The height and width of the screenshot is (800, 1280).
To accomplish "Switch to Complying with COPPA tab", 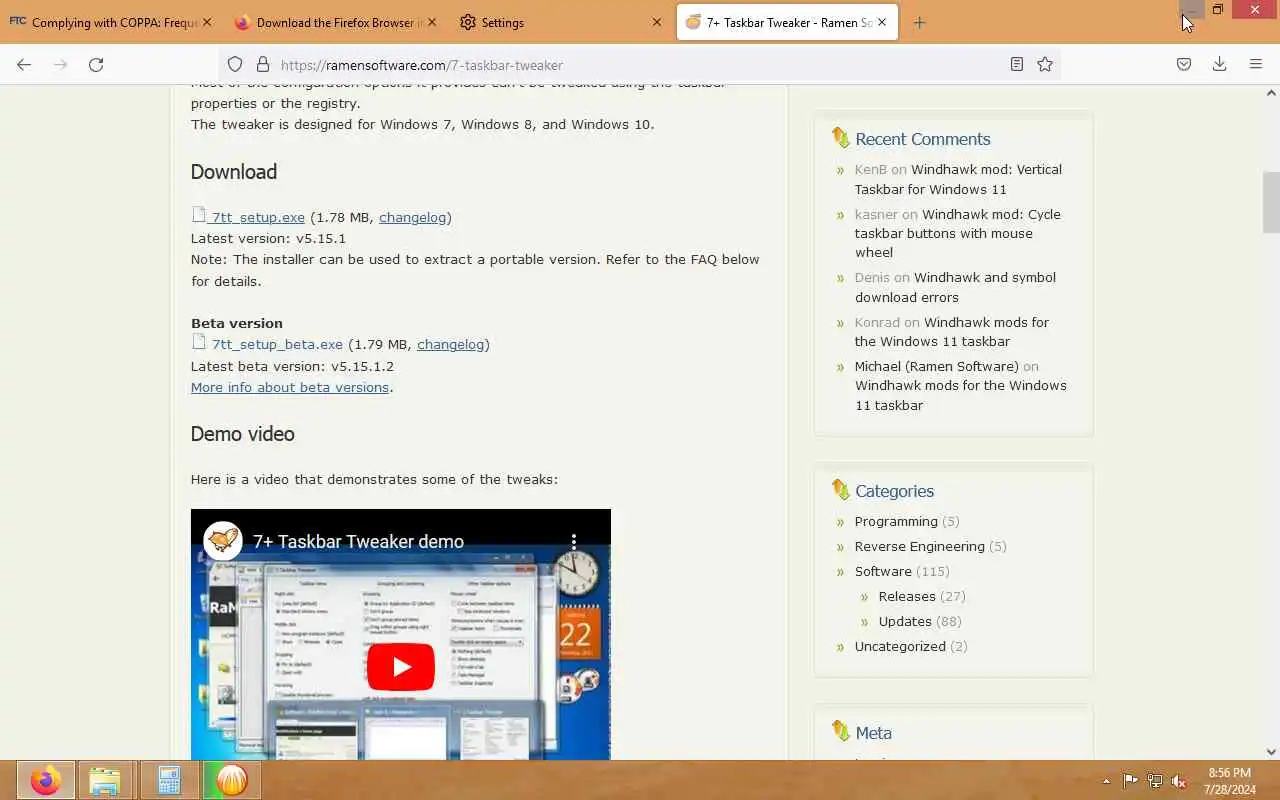I will pyautogui.click(x=110, y=22).
